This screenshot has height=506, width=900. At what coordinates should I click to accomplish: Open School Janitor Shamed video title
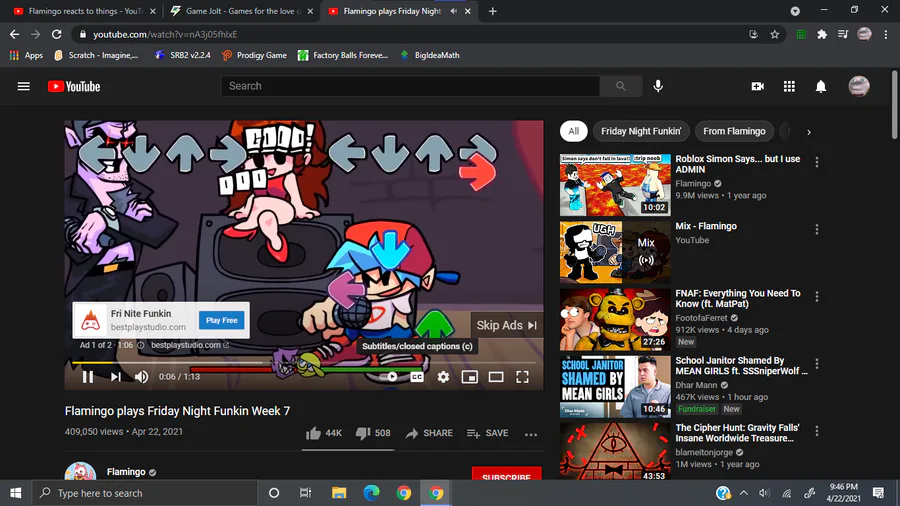741,365
